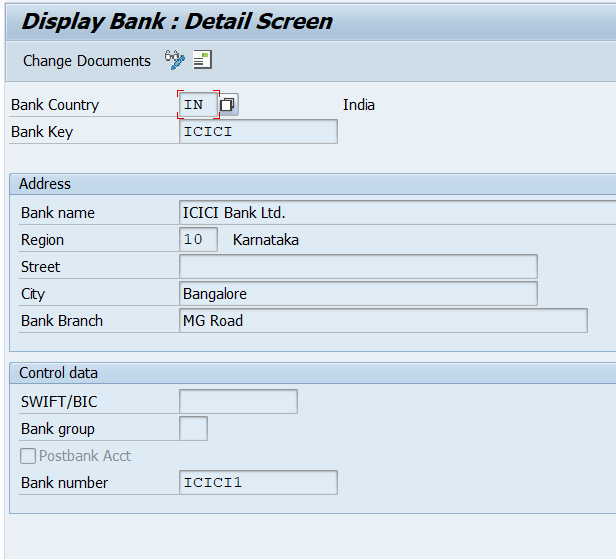Click the Bank Country label
The height and width of the screenshot is (559, 616).
point(55,105)
